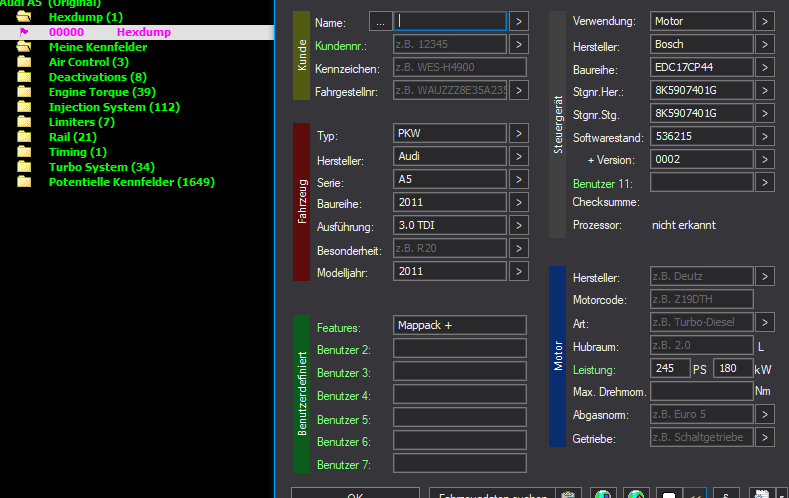Click into the Max. Drehmom. Nm field

pyautogui.click(x=701, y=391)
